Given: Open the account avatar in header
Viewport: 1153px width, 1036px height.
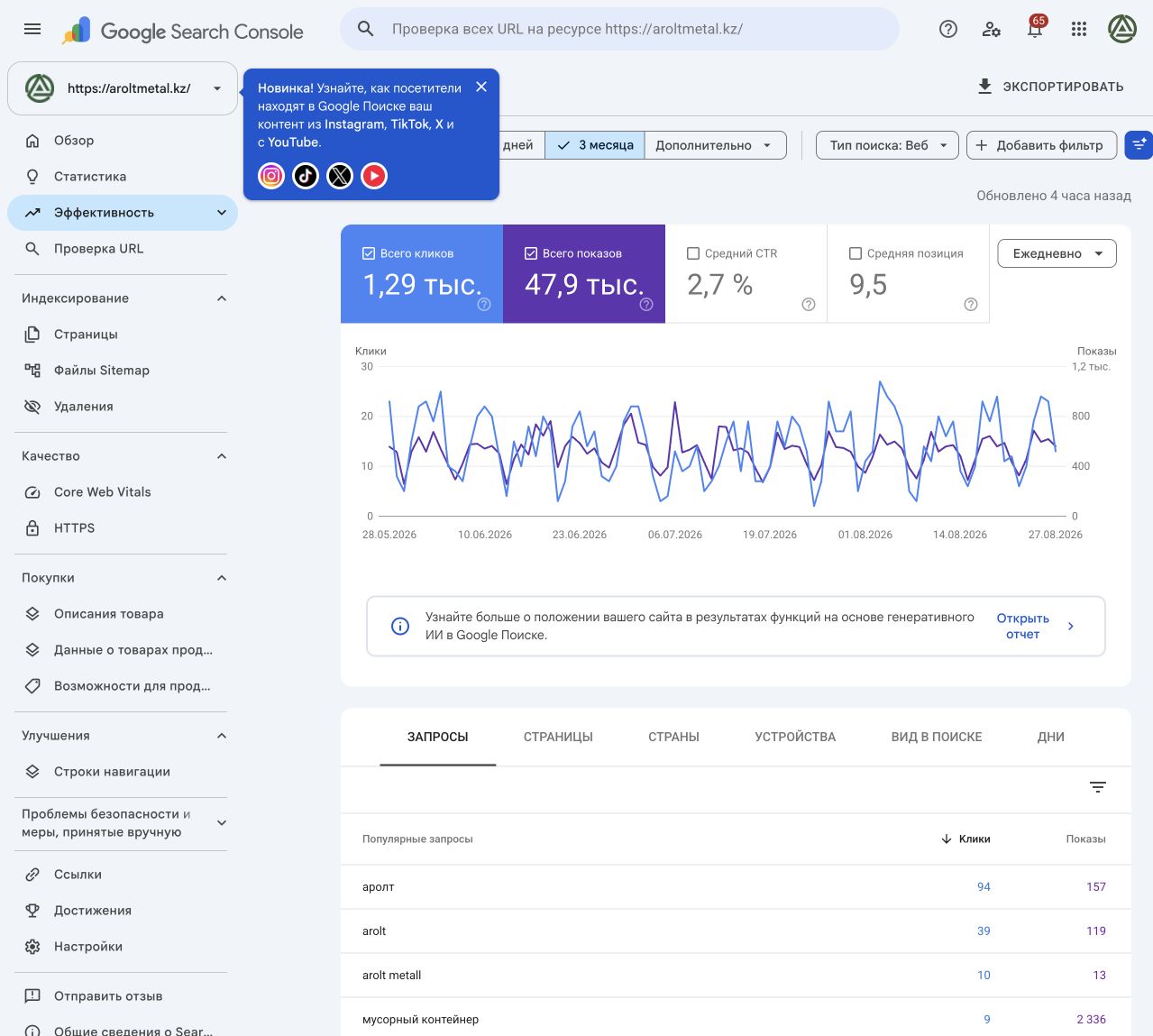Looking at the screenshot, I should tap(1122, 29).
